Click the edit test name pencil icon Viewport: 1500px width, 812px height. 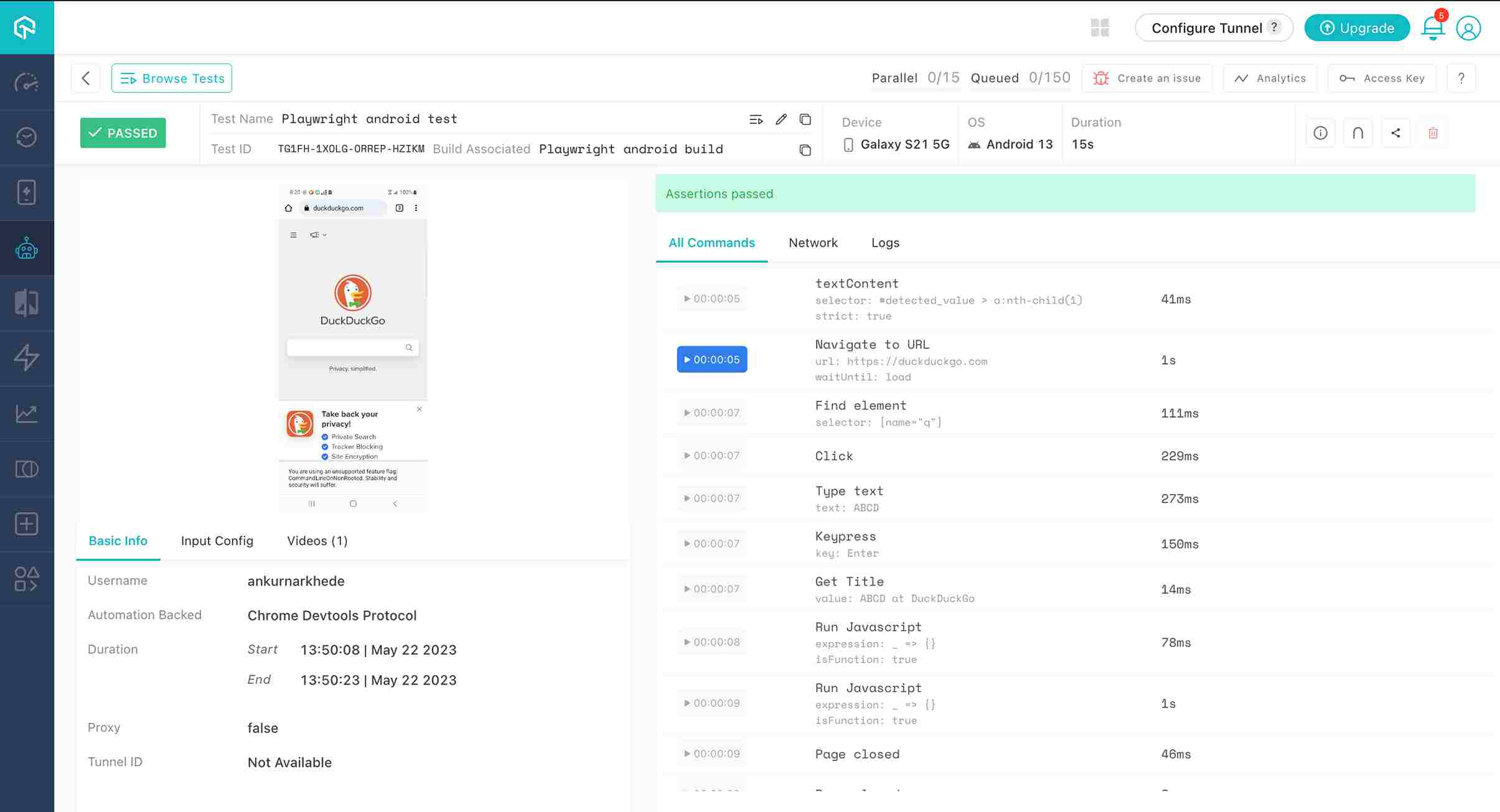(781, 119)
